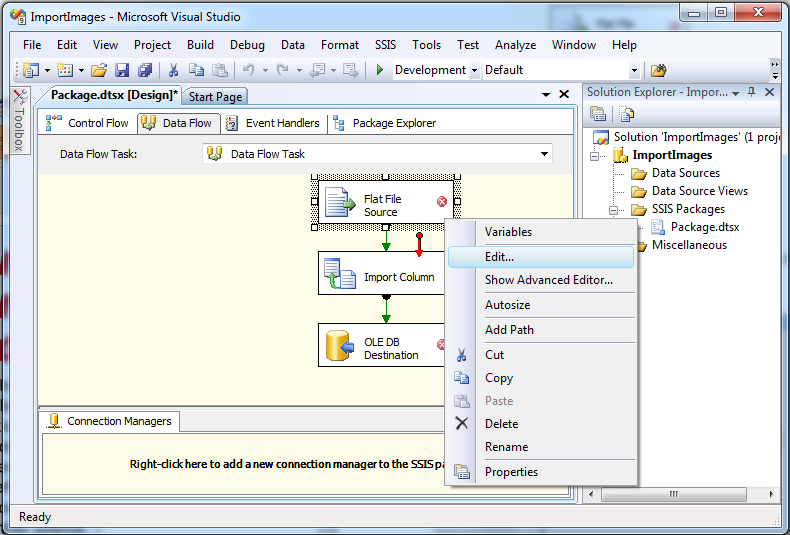The image size is (790, 535).
Task: Click the Solution Explorer Properties icon
Action: (x=598, y=114)
